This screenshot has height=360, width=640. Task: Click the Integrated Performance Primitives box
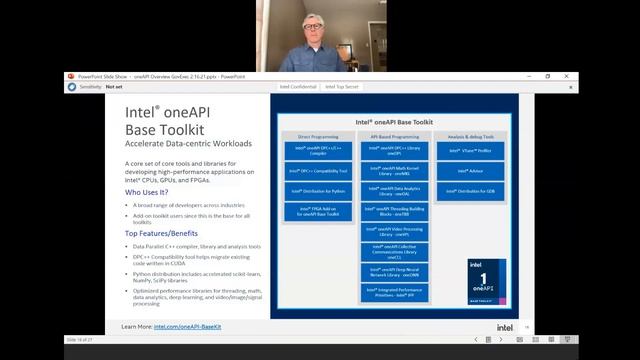[394, 293]
